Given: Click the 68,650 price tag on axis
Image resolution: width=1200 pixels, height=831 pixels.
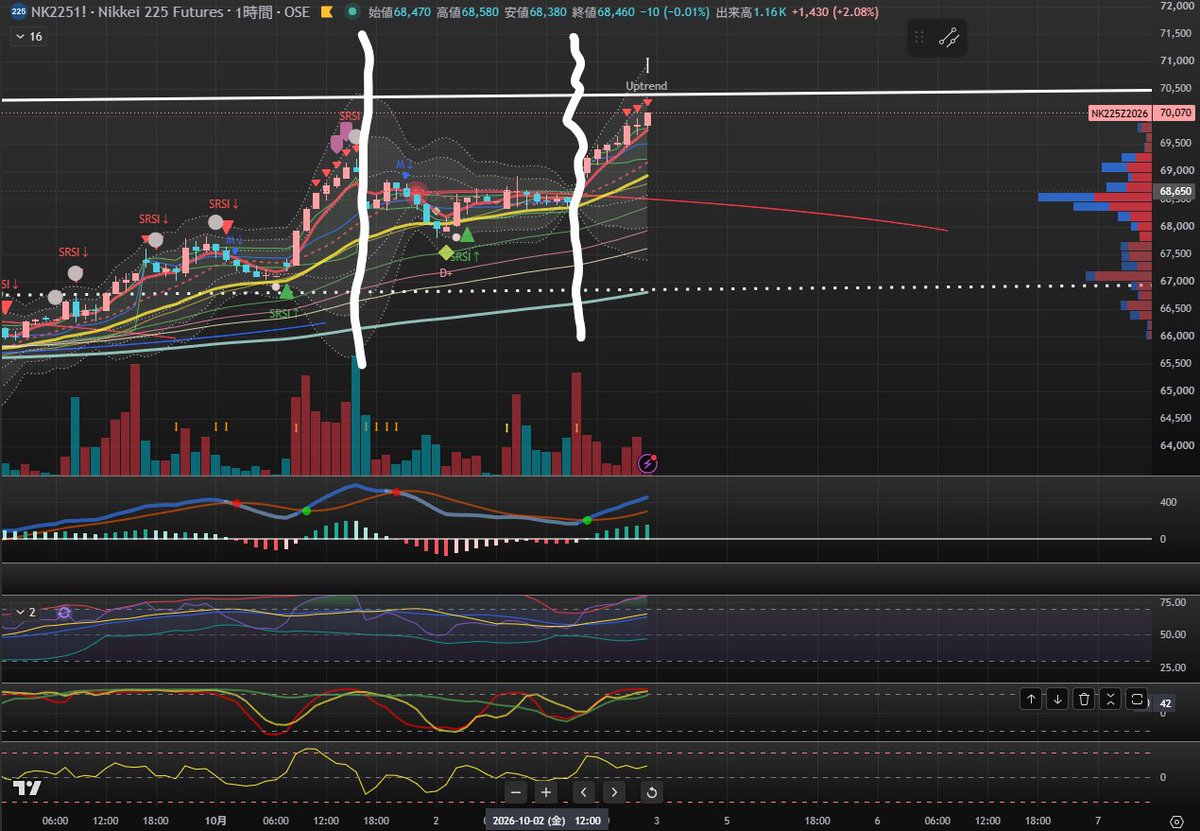Looking at the screenshot, I should pos(1174,190).
